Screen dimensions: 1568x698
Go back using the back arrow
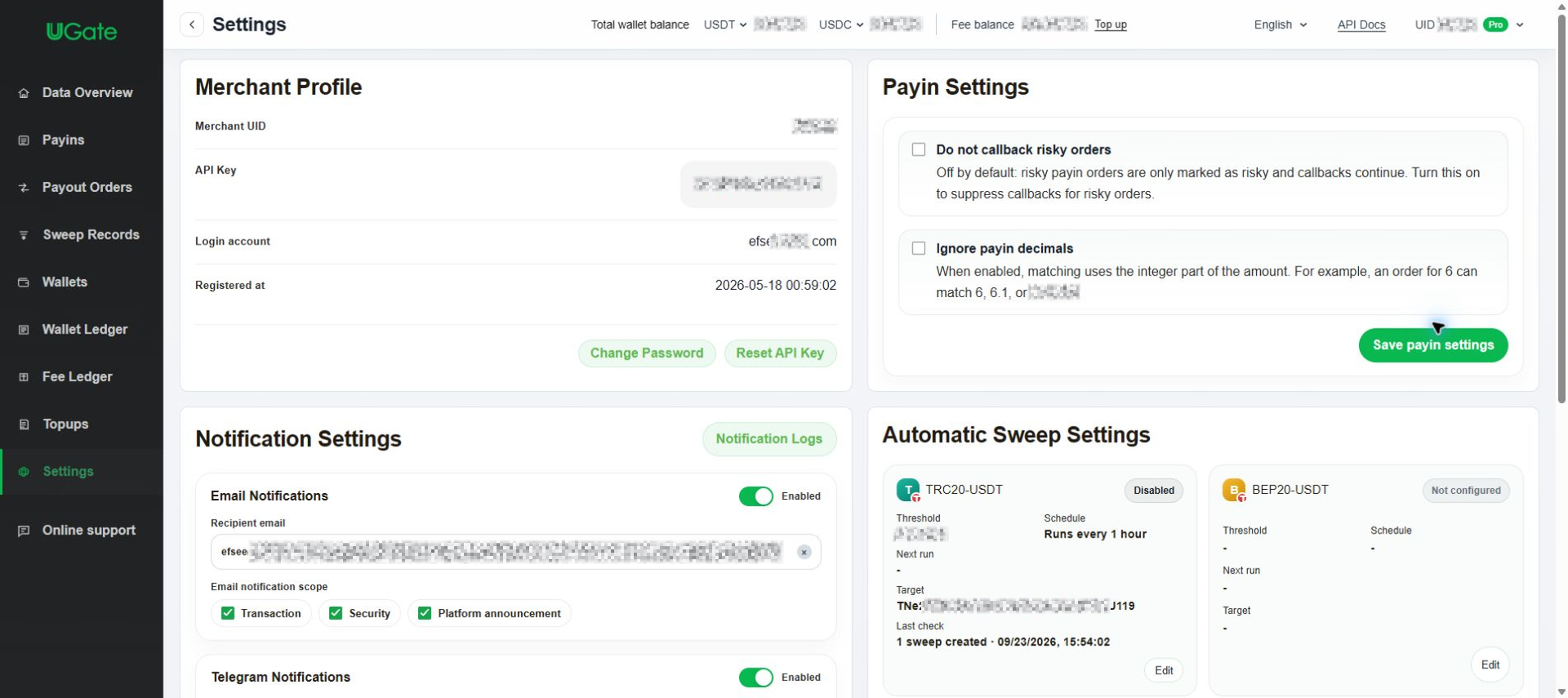pyautogui.click(x=192, y=24)
